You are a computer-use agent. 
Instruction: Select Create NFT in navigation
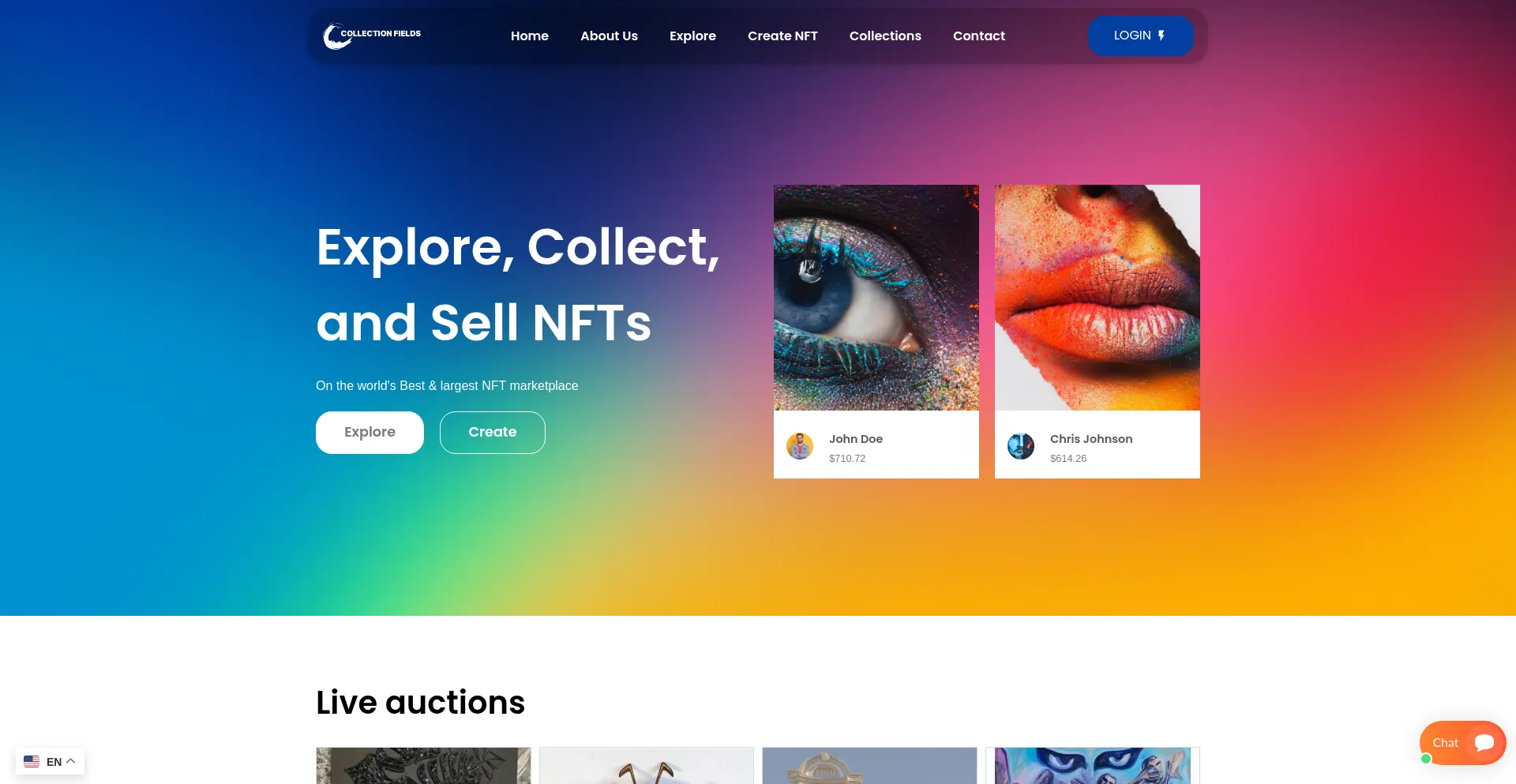click(x=782, y=36)
